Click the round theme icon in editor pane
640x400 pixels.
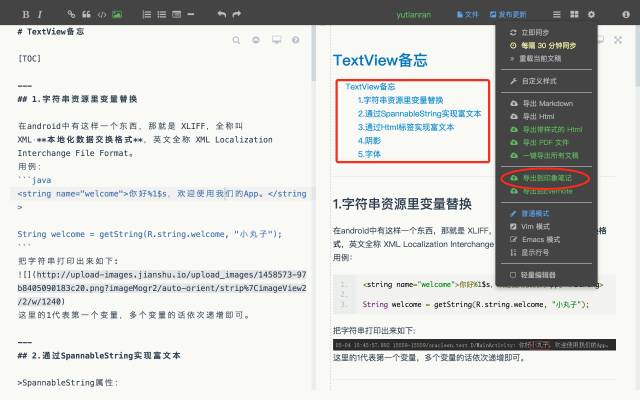(256, 40)
